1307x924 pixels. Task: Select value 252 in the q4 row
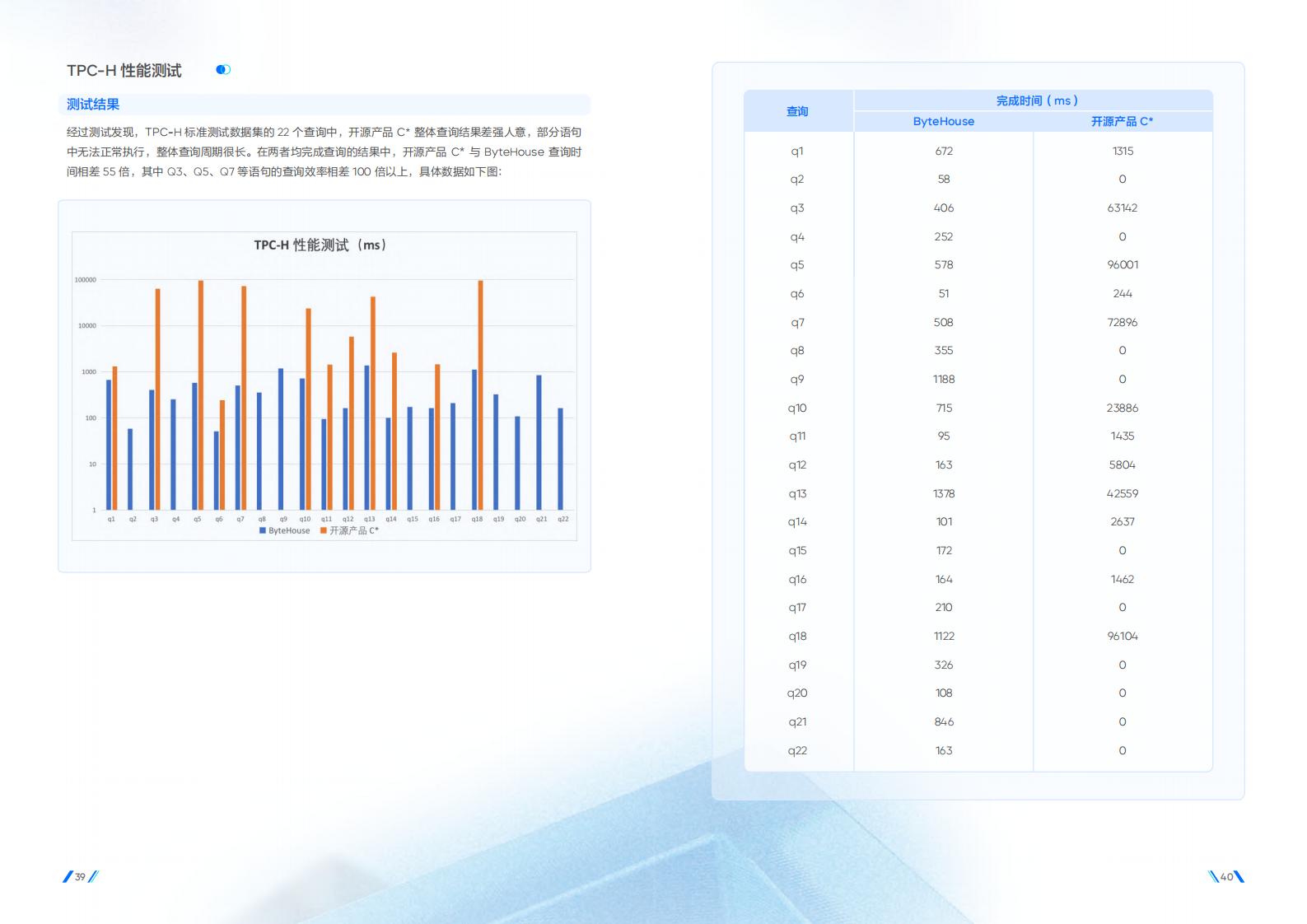tap(944, 236)
